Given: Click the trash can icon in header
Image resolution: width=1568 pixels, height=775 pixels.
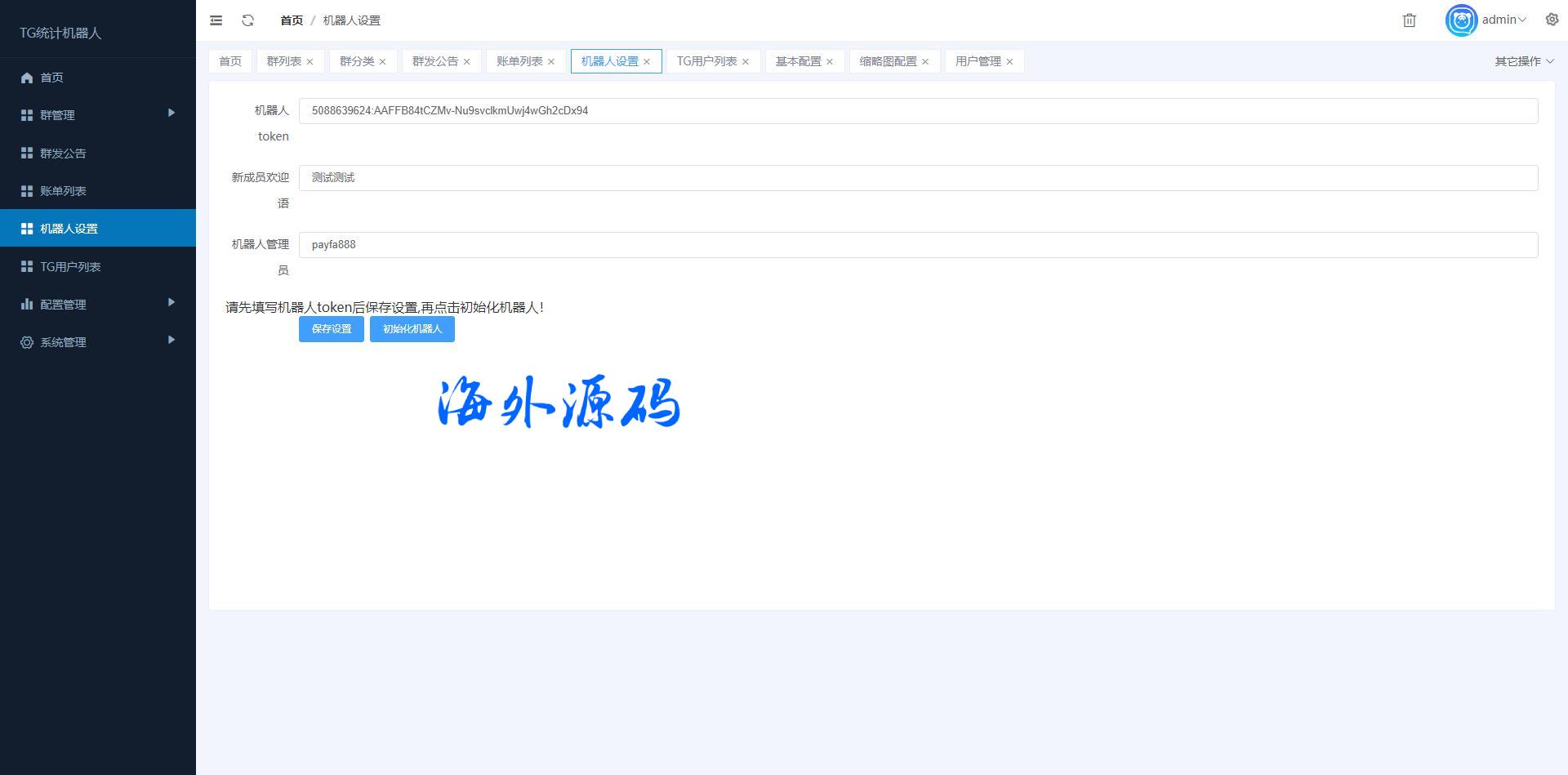Looking at the screenshot, I should tap(1409, 20).
